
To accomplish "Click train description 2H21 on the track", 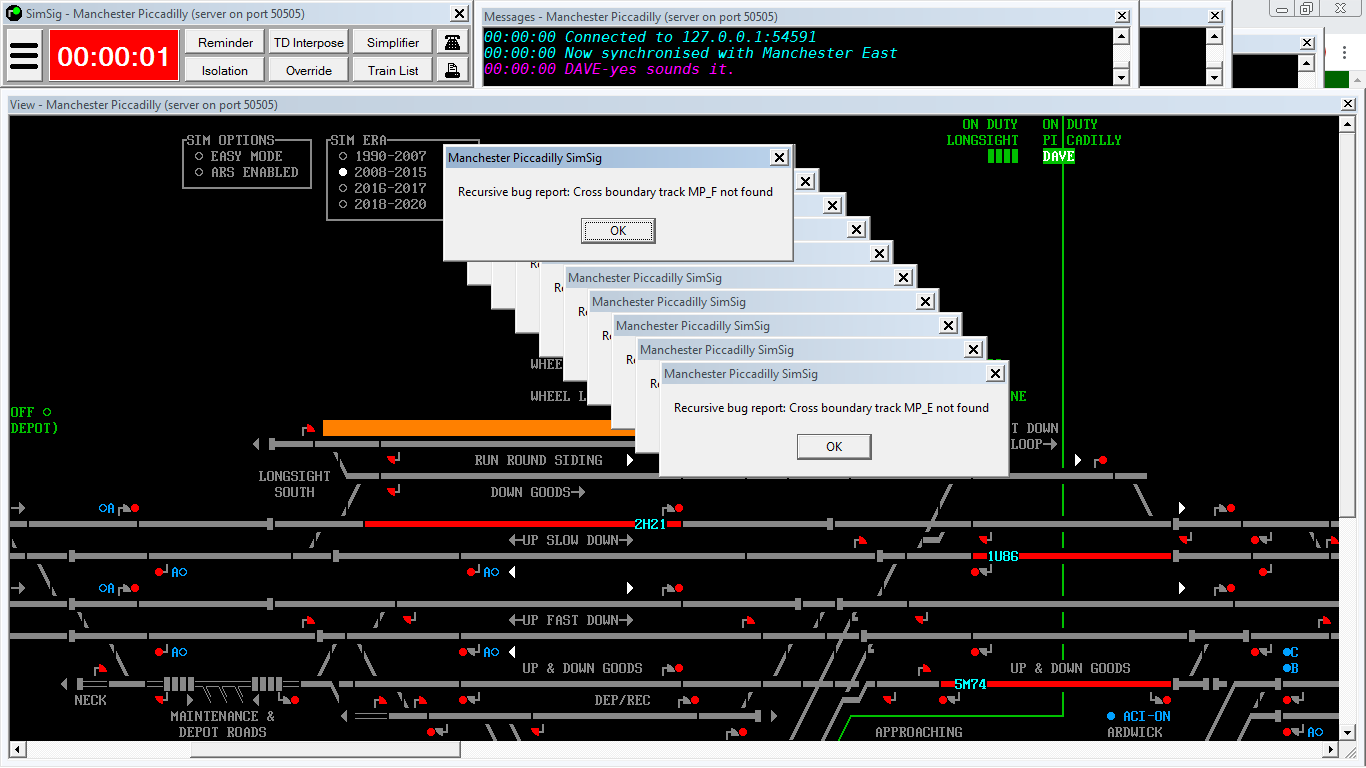I will coord(650,524).
